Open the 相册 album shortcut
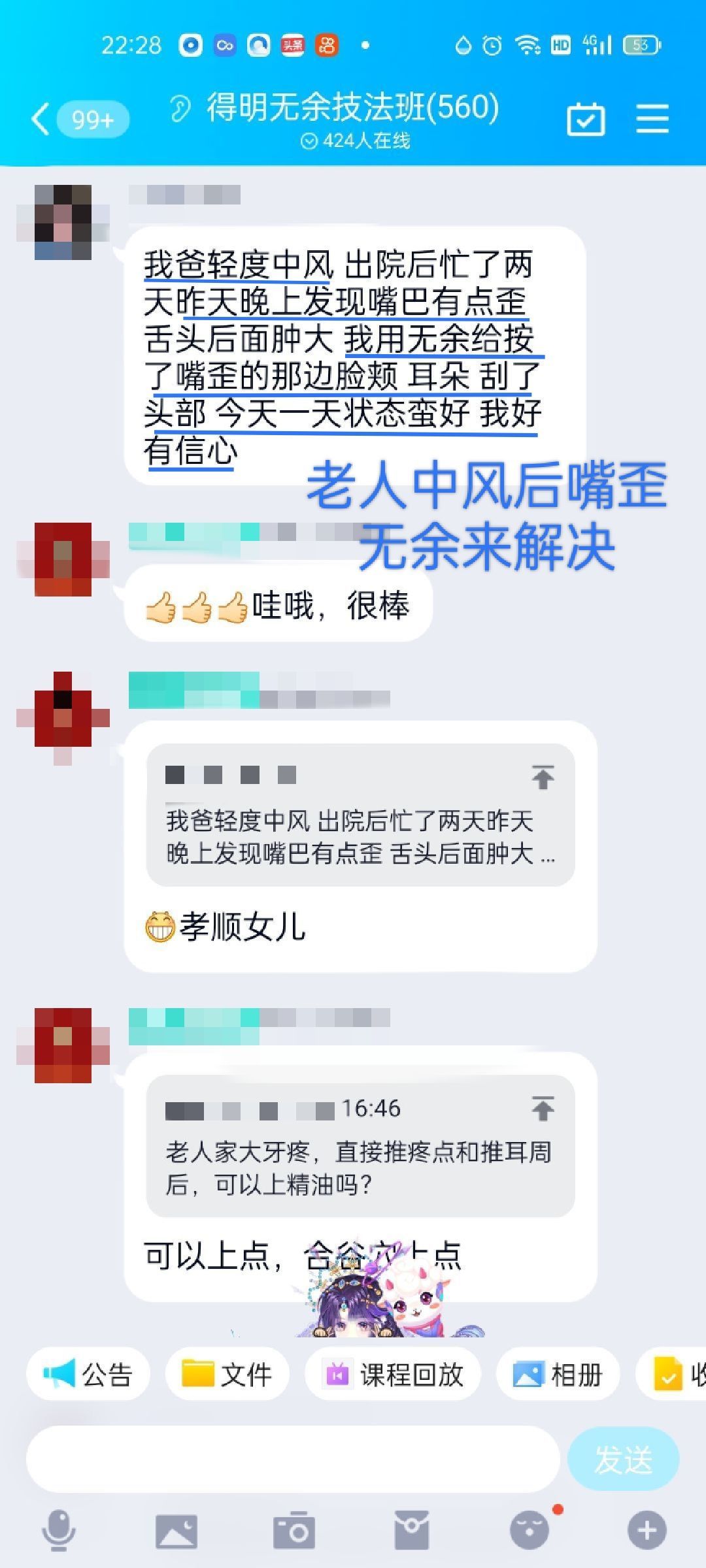Viewport: 706px width, 1568px height. pos(558,1374)
